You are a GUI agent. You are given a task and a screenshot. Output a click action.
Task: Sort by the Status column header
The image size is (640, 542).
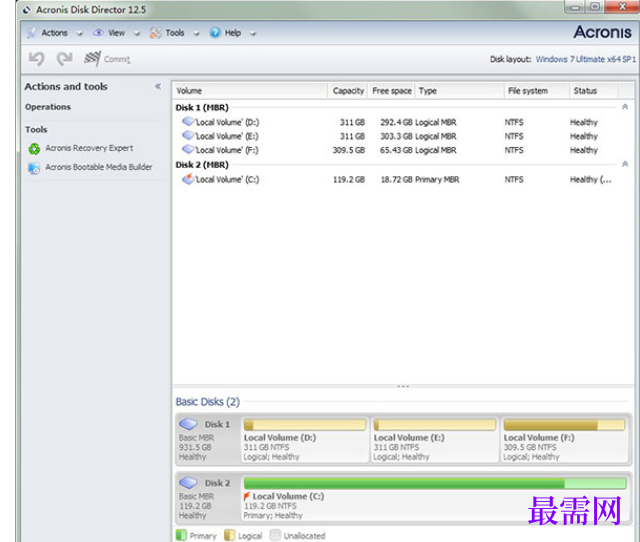click(x=594, y=91)
